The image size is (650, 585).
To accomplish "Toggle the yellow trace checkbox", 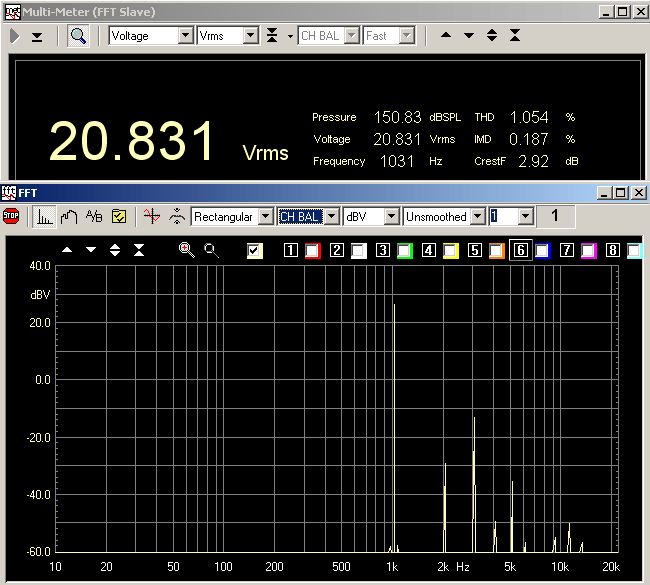I will tap(254, 250).
